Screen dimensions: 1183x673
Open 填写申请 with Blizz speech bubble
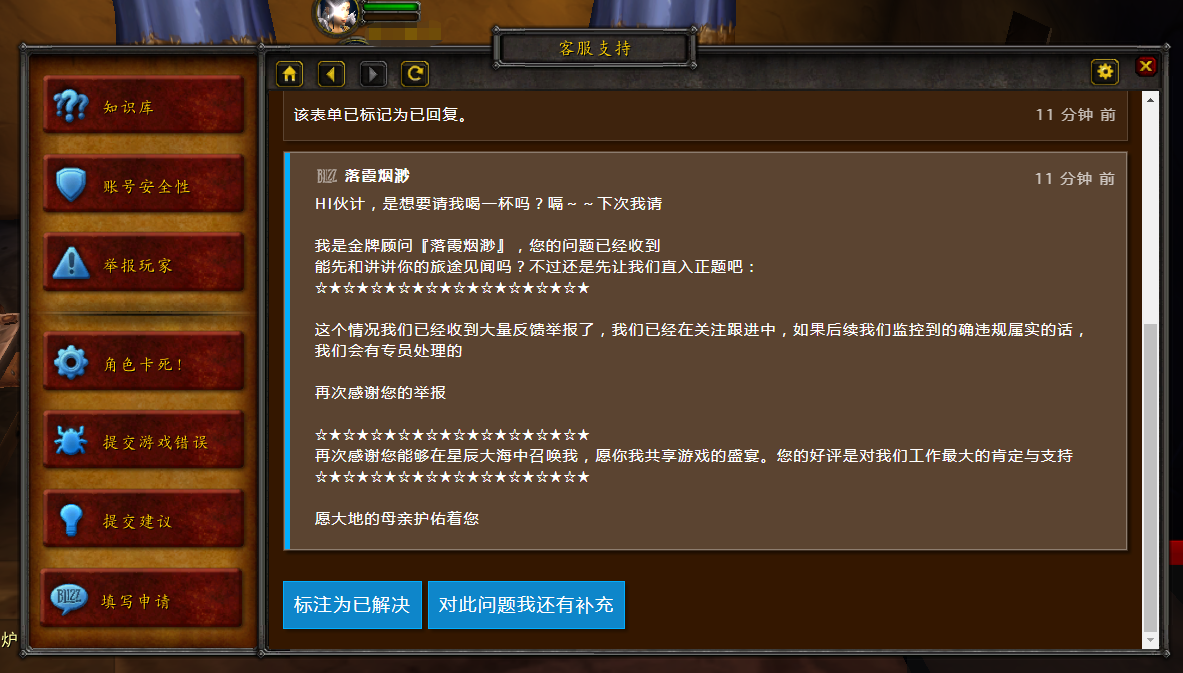[142, 599]
